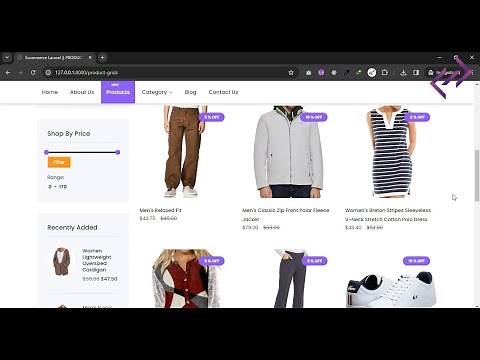The height and width of the screenshot is (360, 480).
Task: Bookmark this page with star icon
Action: 291,72
